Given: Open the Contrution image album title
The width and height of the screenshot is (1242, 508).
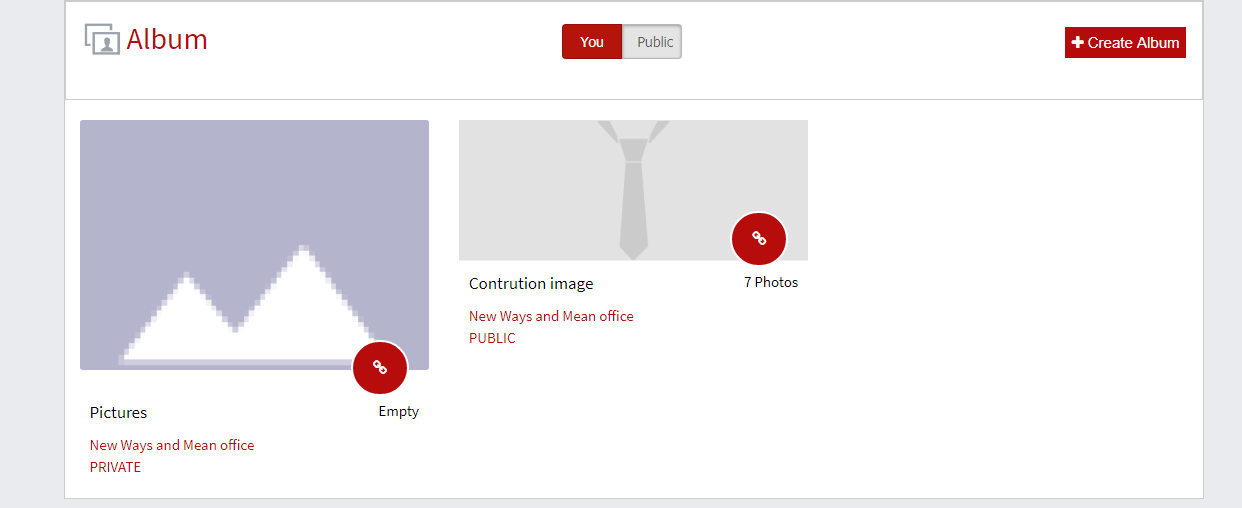Looking at the screenshot, I should [530, 283].
